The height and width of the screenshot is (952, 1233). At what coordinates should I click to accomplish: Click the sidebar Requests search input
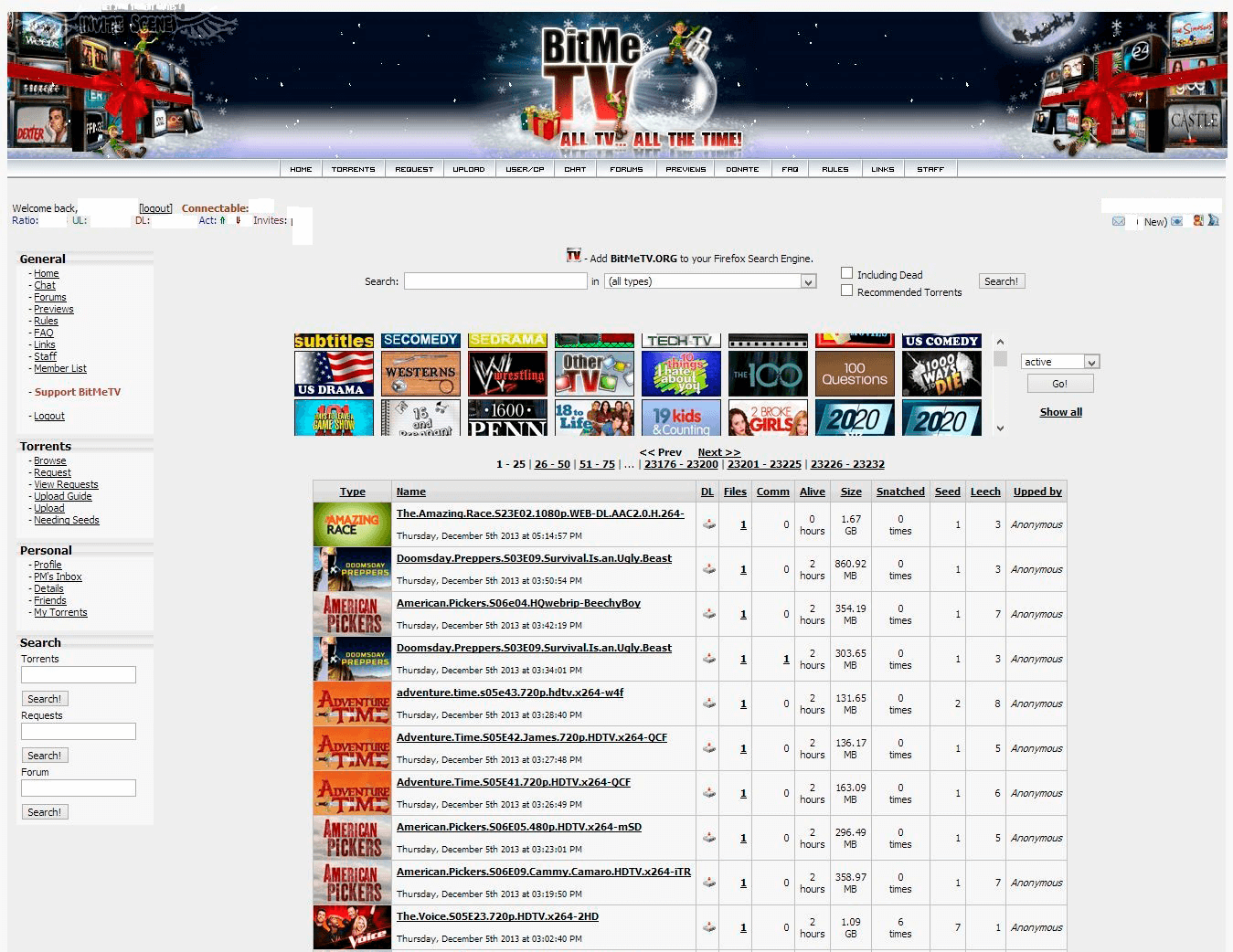click(79, 732)
